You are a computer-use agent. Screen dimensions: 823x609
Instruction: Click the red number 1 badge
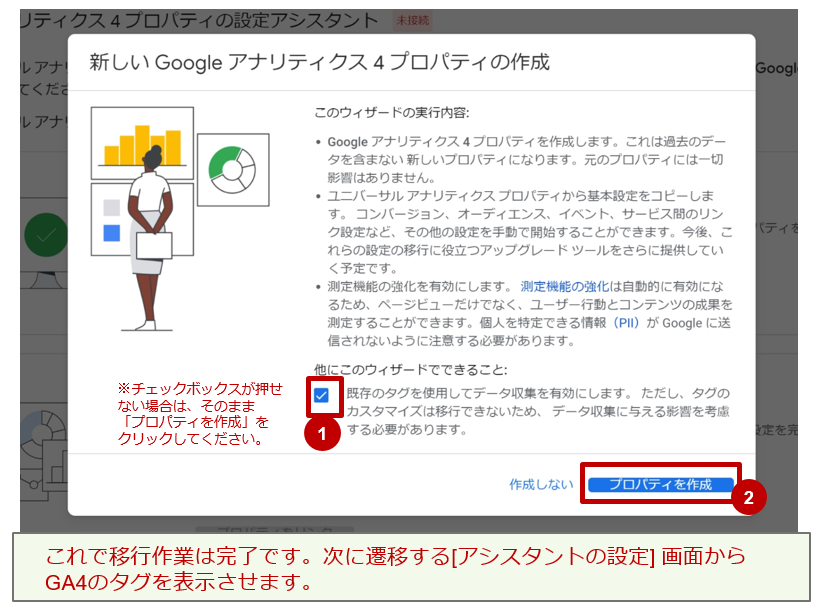(321, 436)
